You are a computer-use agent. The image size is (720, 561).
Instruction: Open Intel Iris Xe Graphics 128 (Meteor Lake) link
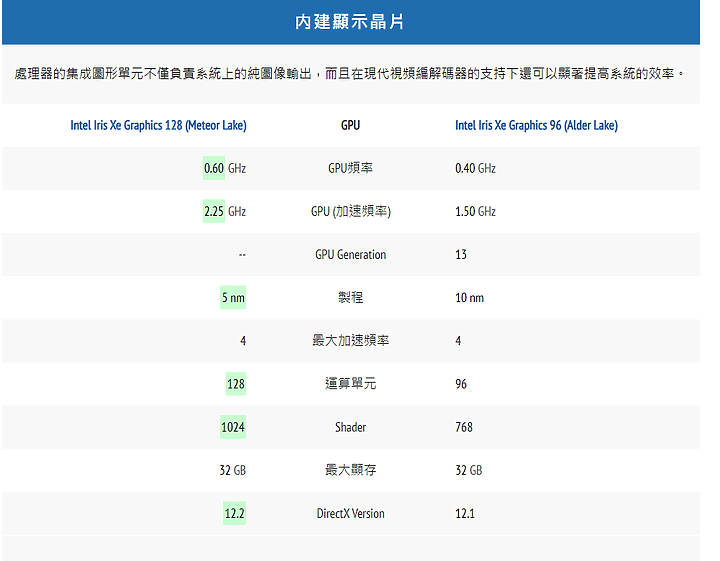[158, 125]
